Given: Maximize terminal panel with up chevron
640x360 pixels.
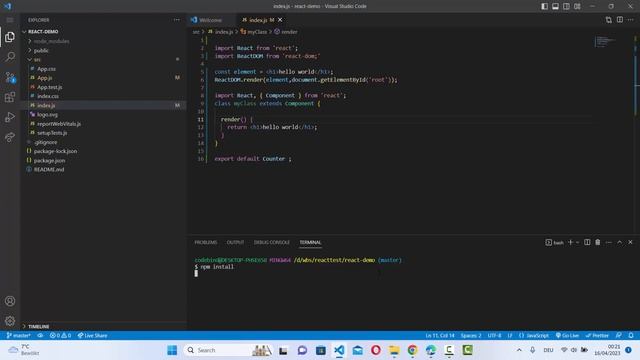Looking at the screenshot, I should [x=619, y=242].
